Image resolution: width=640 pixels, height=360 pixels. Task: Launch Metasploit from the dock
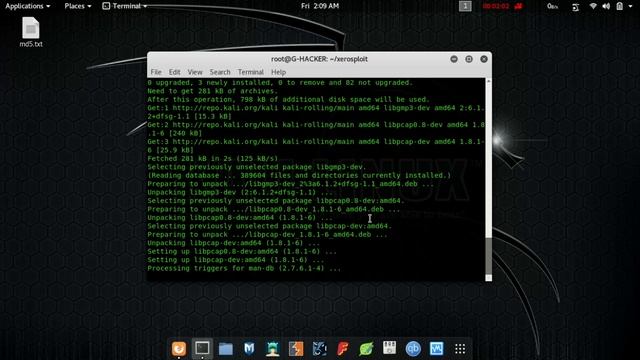click(249, 349)
